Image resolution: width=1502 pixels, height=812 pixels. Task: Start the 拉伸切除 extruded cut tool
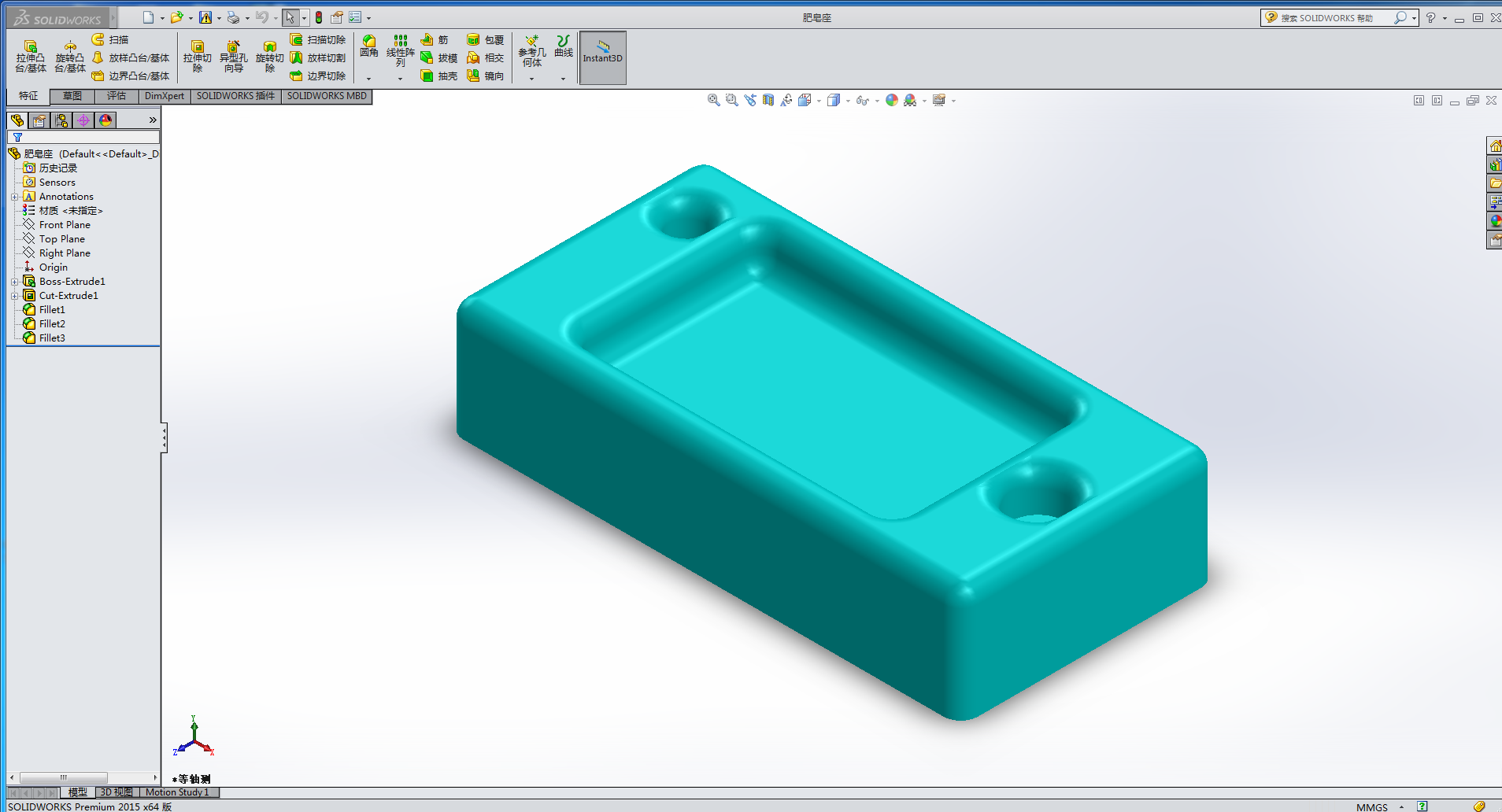(198, 57)
